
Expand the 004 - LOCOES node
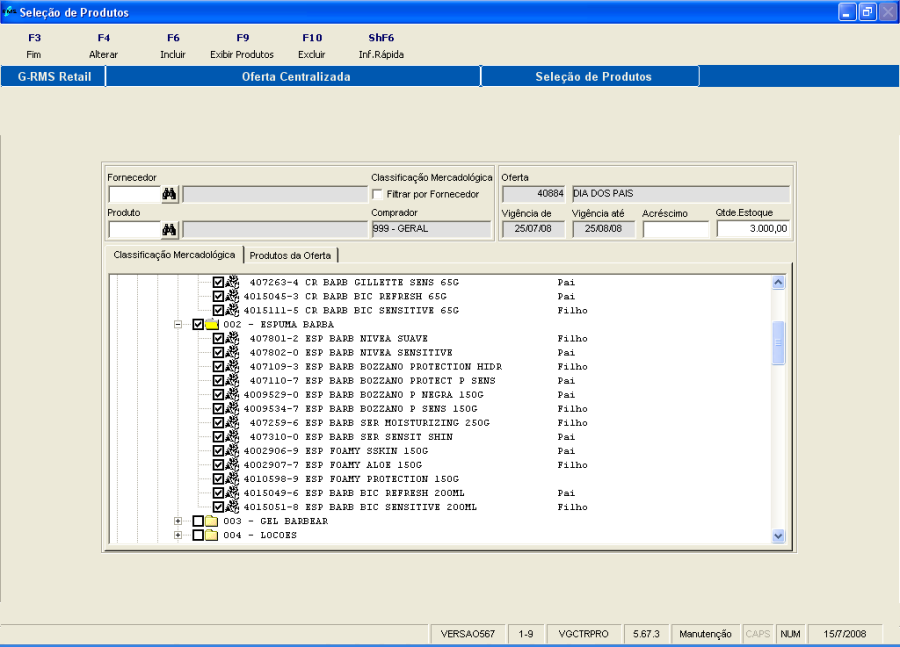(x=178, y=535)
